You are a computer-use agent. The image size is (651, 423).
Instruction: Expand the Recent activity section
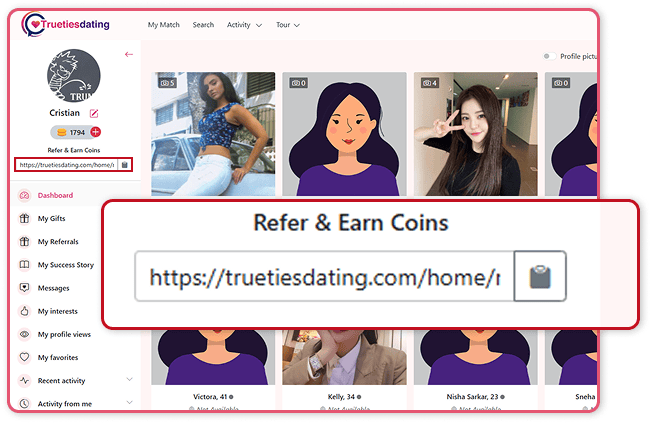[130, 380]
